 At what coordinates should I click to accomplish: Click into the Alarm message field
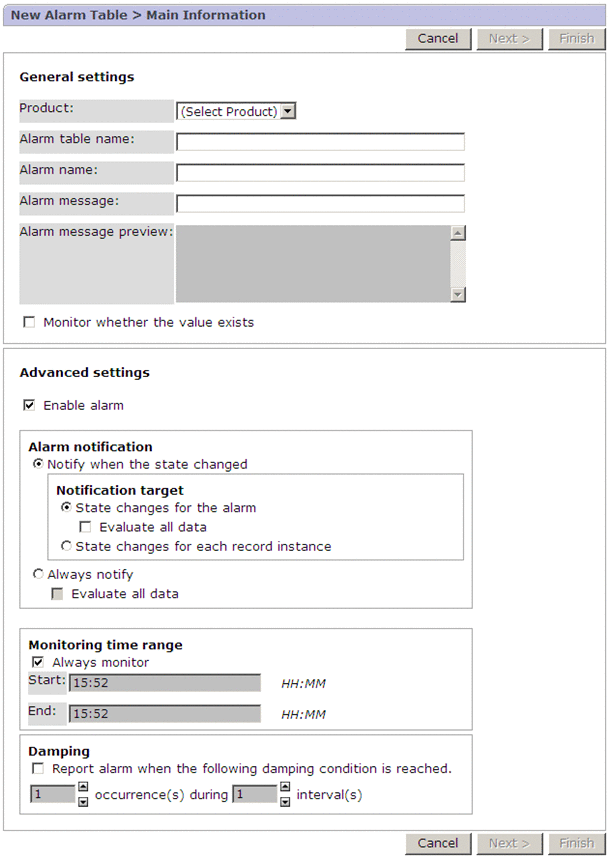pyautogui.click(x=320, y=203)
